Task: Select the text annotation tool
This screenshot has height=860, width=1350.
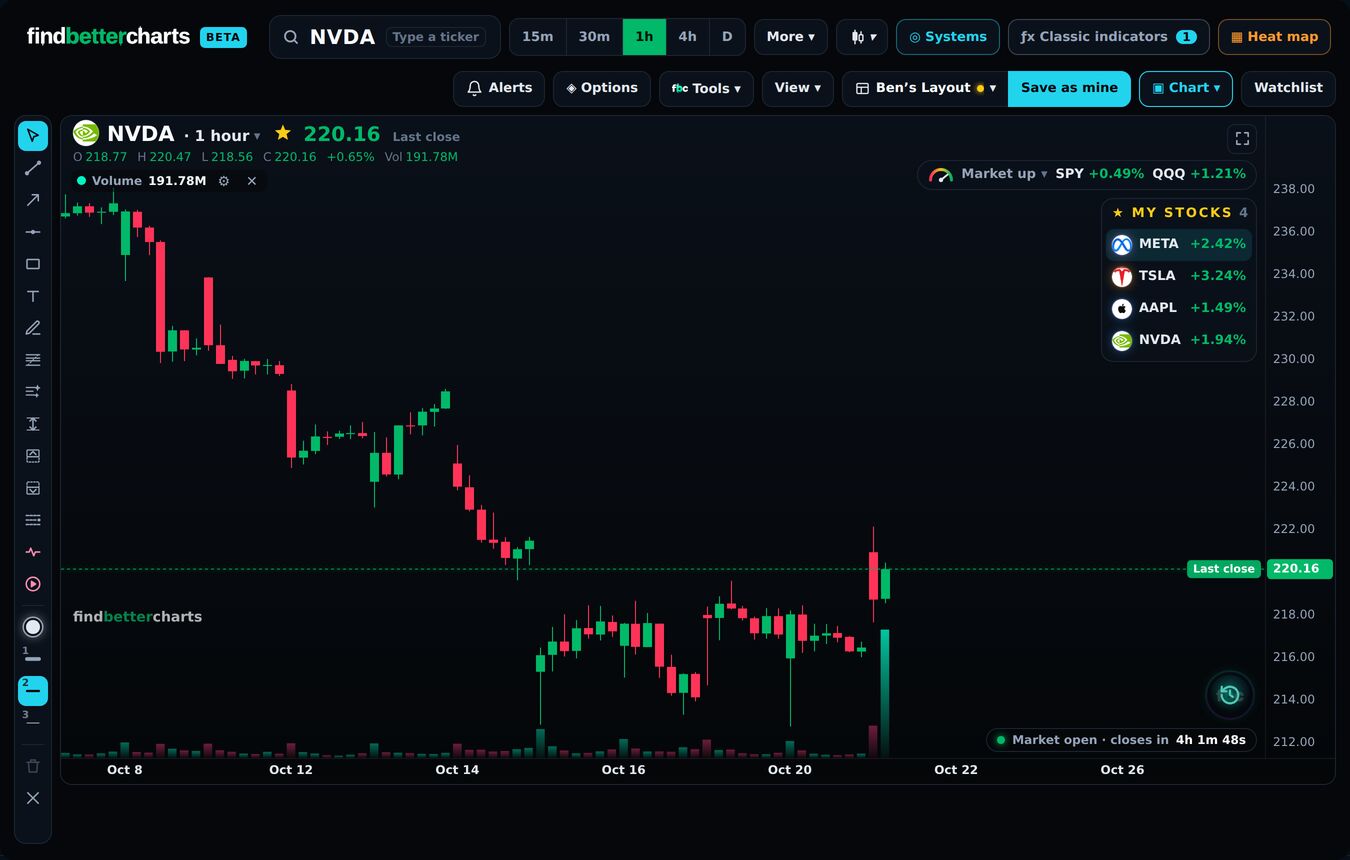Action: (x=33, y=296)
